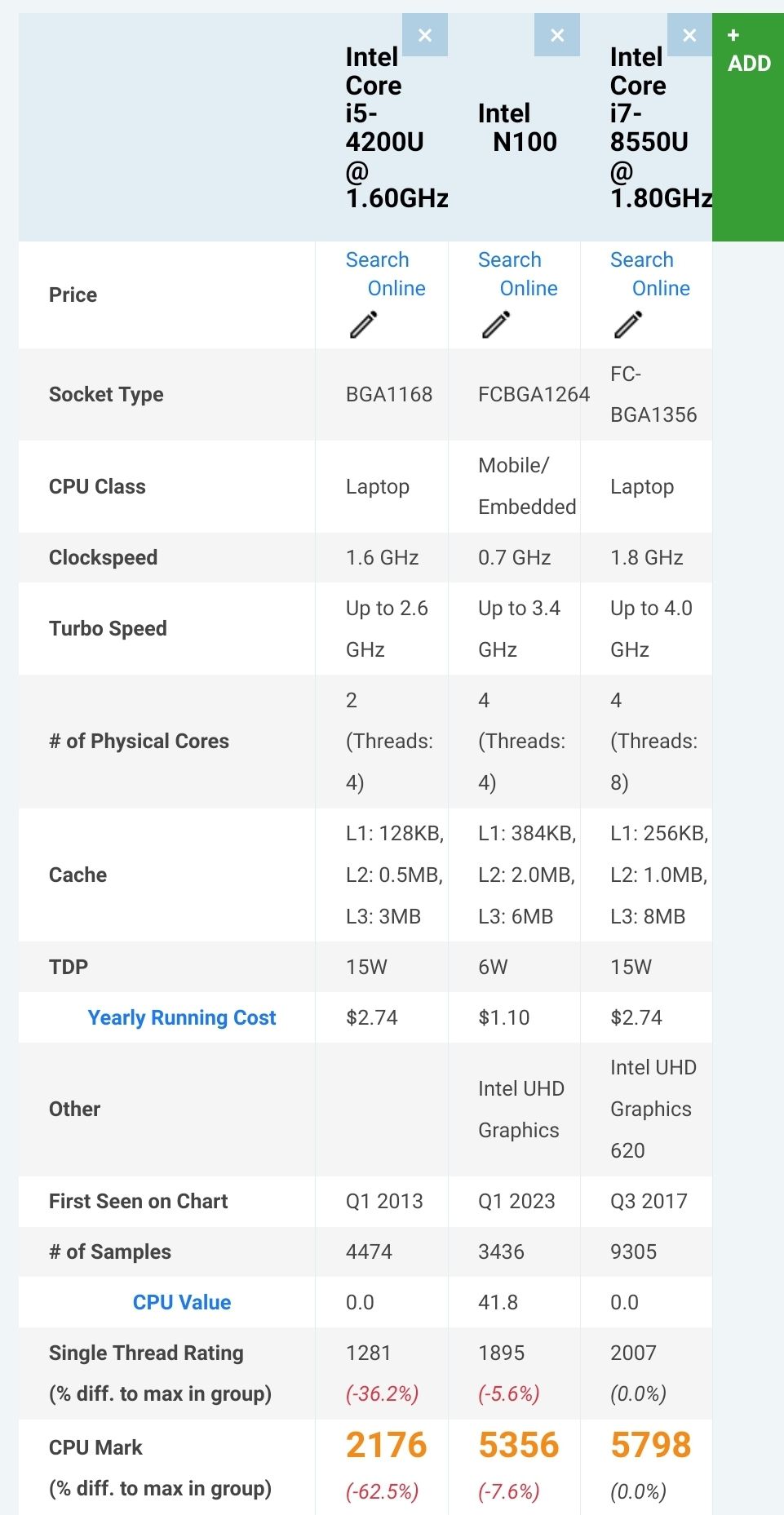Viewport: 784px width, 1515px height.
Task: Open the Yearly Running Cost link
Action: 182,1017
